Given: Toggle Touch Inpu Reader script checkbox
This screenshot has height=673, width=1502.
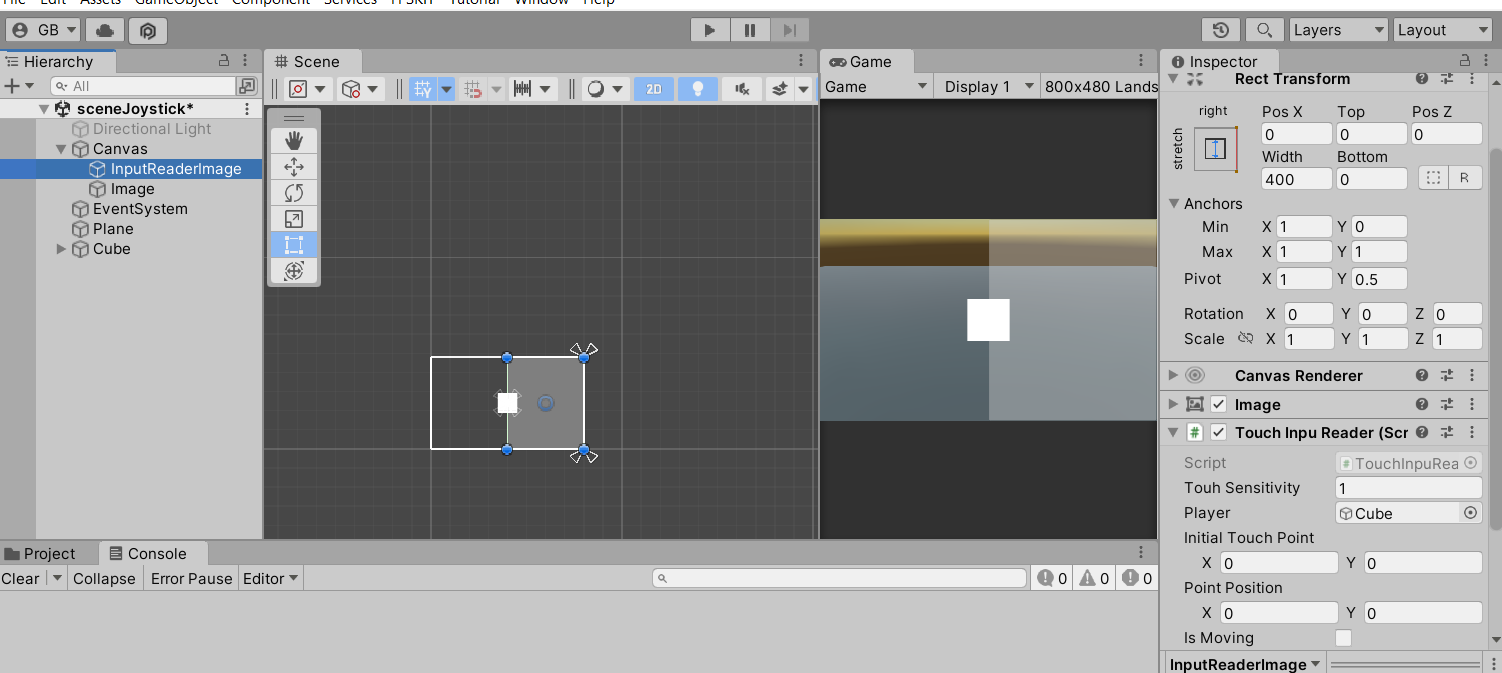Looking at the screenshot, I should pos(1218,433).
